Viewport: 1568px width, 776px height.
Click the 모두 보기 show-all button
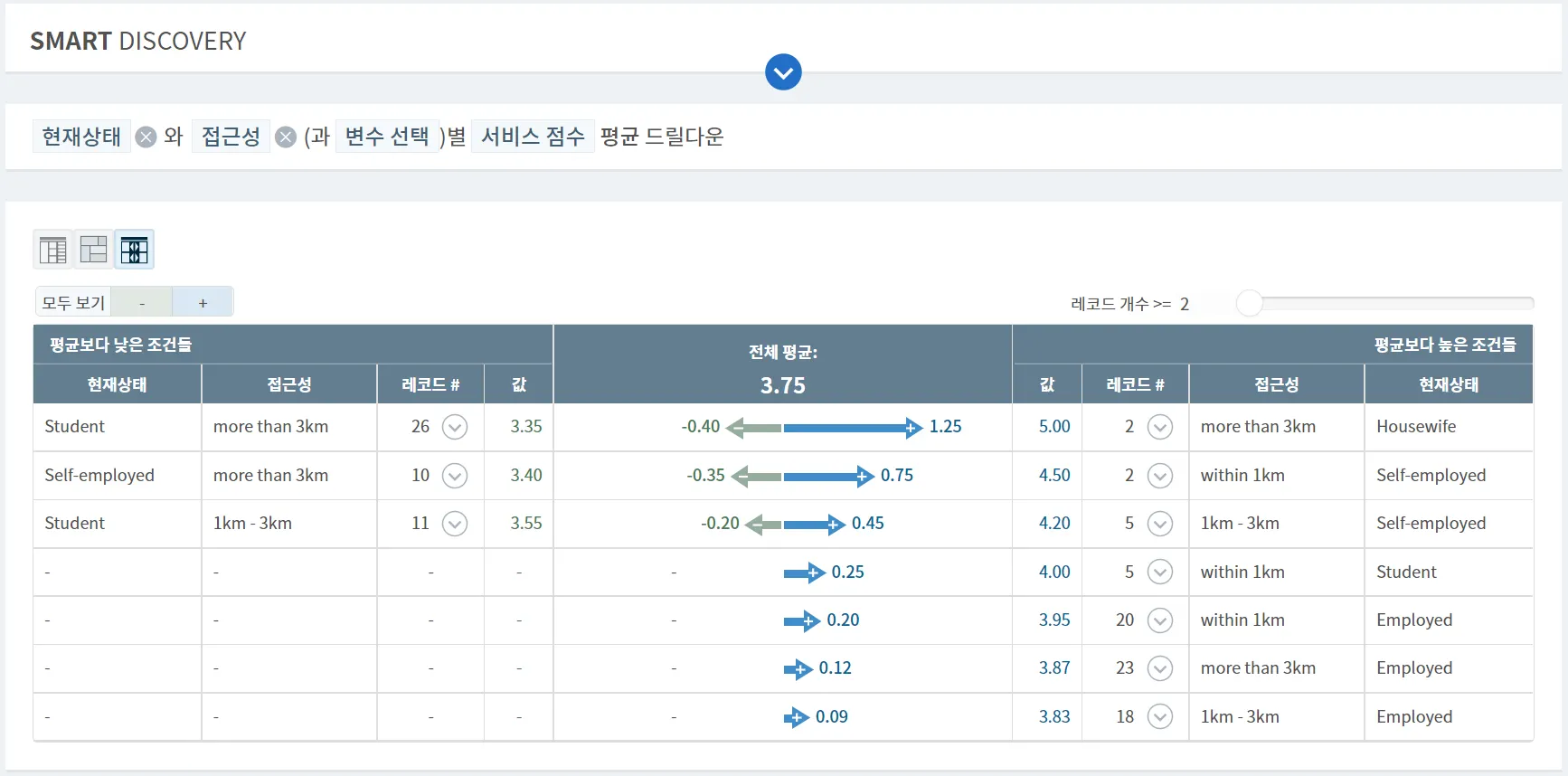(73, 303)
